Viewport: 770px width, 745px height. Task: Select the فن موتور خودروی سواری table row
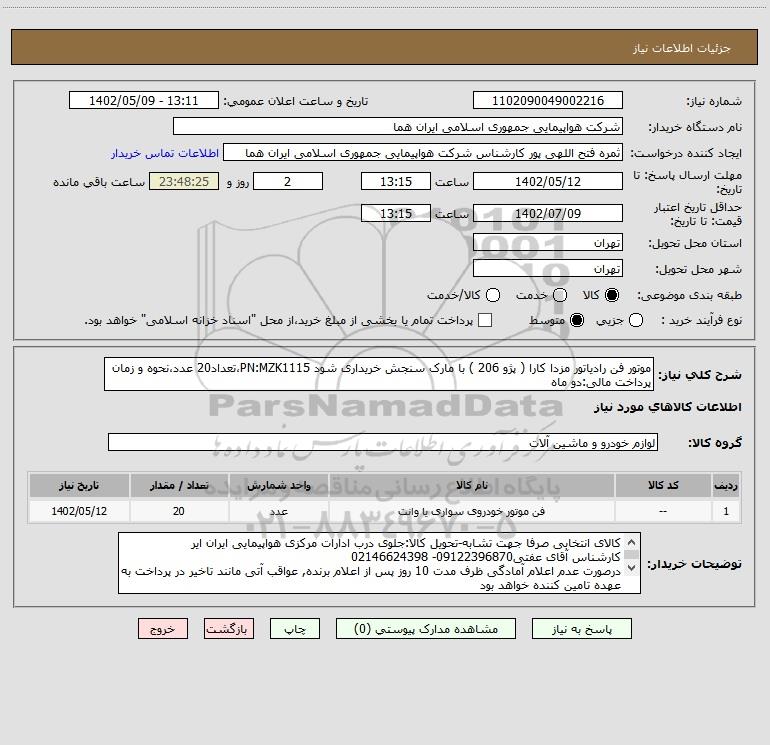[385, 511]
